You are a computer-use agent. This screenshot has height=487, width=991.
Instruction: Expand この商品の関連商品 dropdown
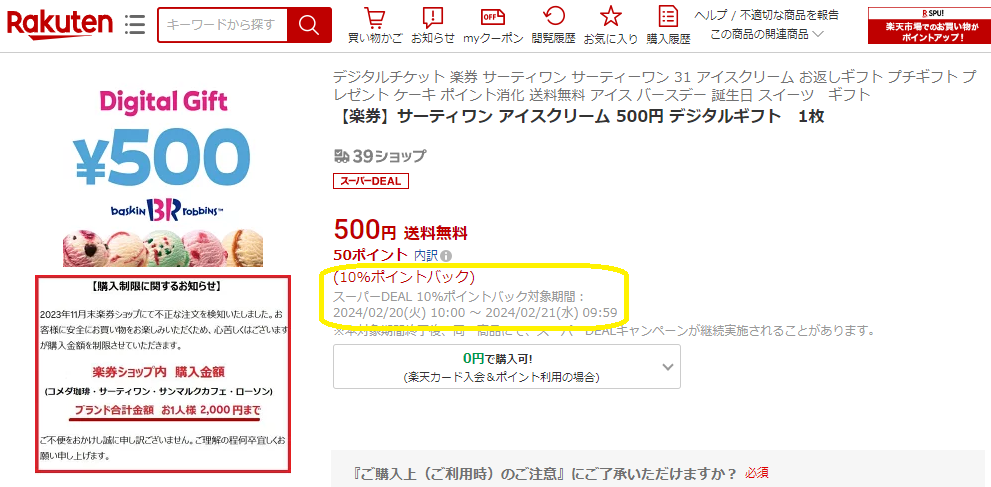(x=767, y=34)
